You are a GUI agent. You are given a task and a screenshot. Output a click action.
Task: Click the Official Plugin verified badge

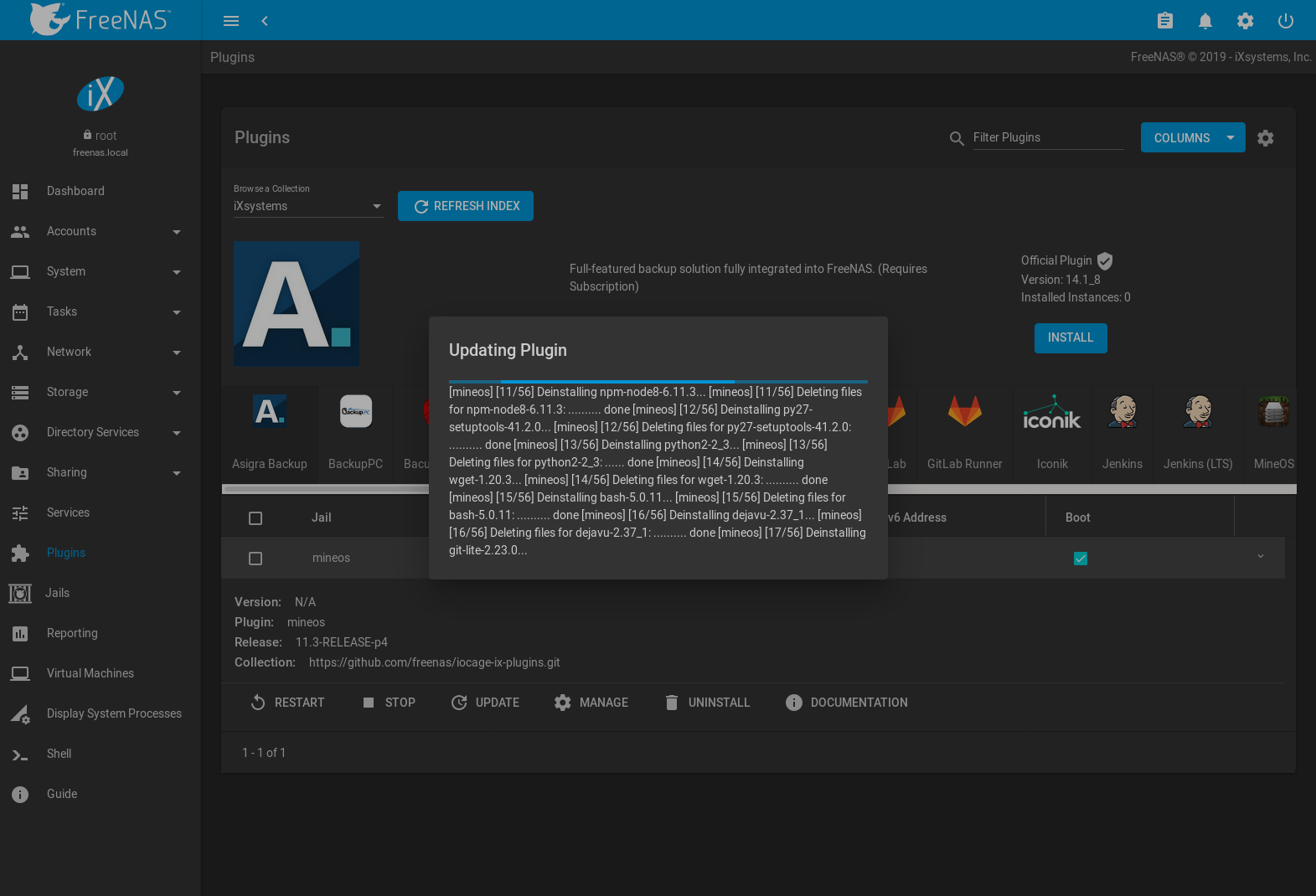click(x=1105, y=261)
